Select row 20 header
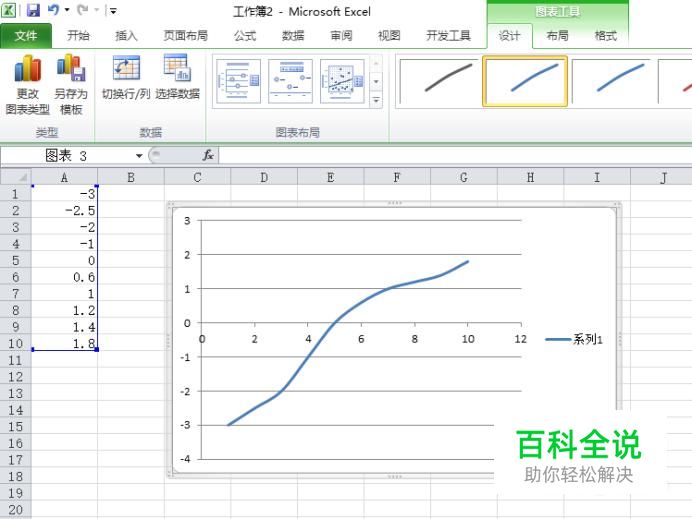This screenshot has height=519, width=692. click(15, 510)
